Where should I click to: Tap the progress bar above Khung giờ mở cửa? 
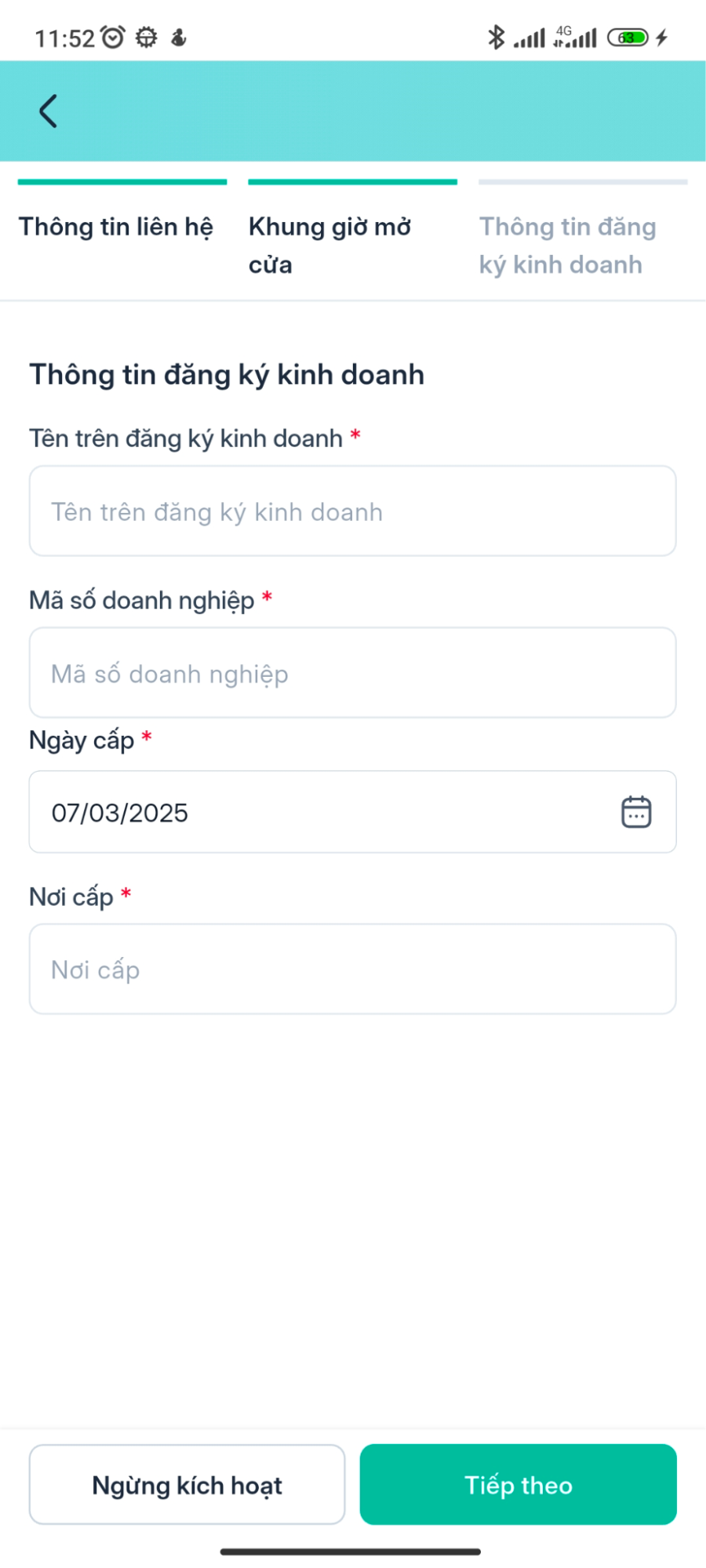point(352,182)
